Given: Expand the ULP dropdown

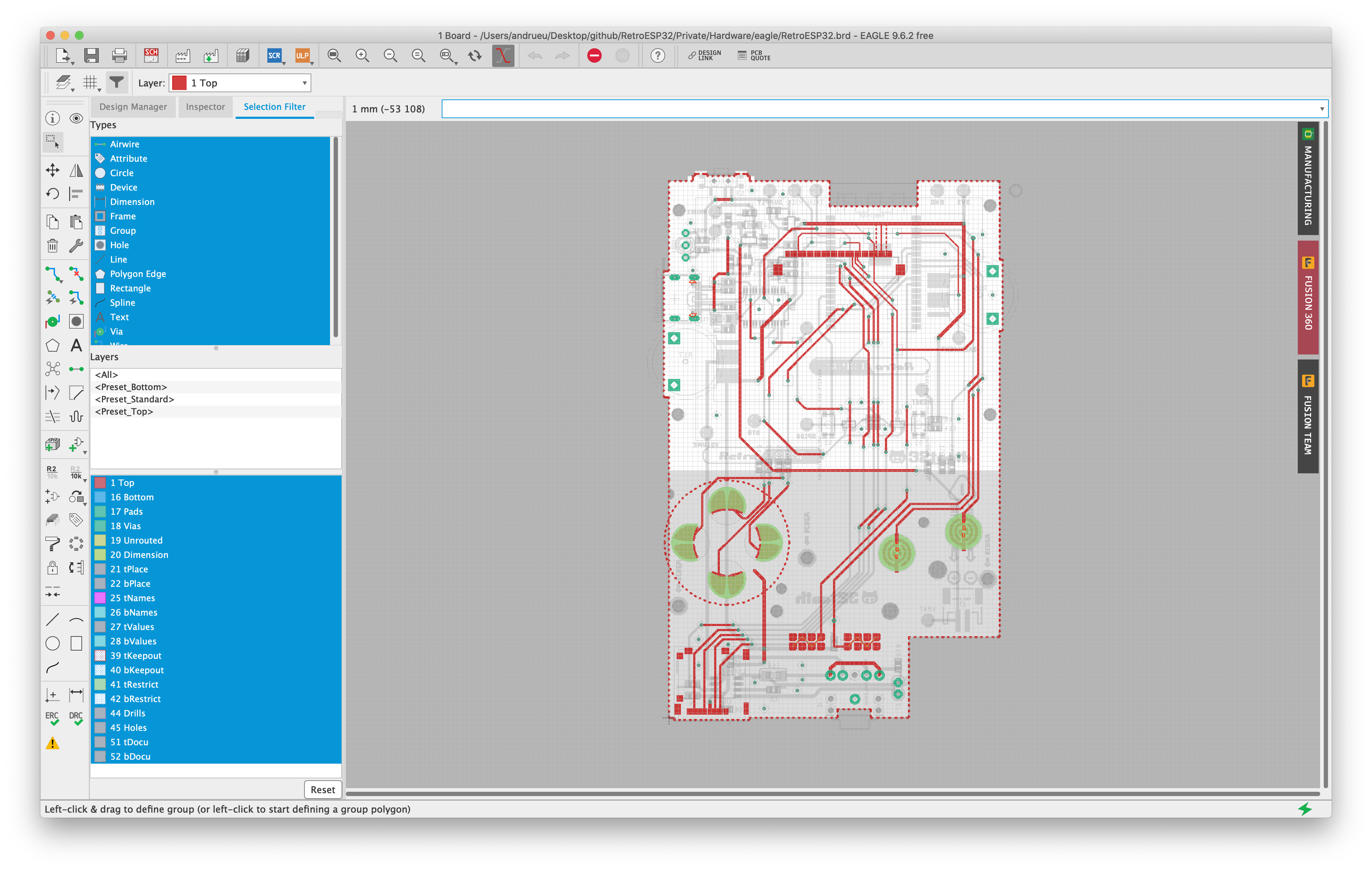Looking at the screenshot, I should (312, 63).
